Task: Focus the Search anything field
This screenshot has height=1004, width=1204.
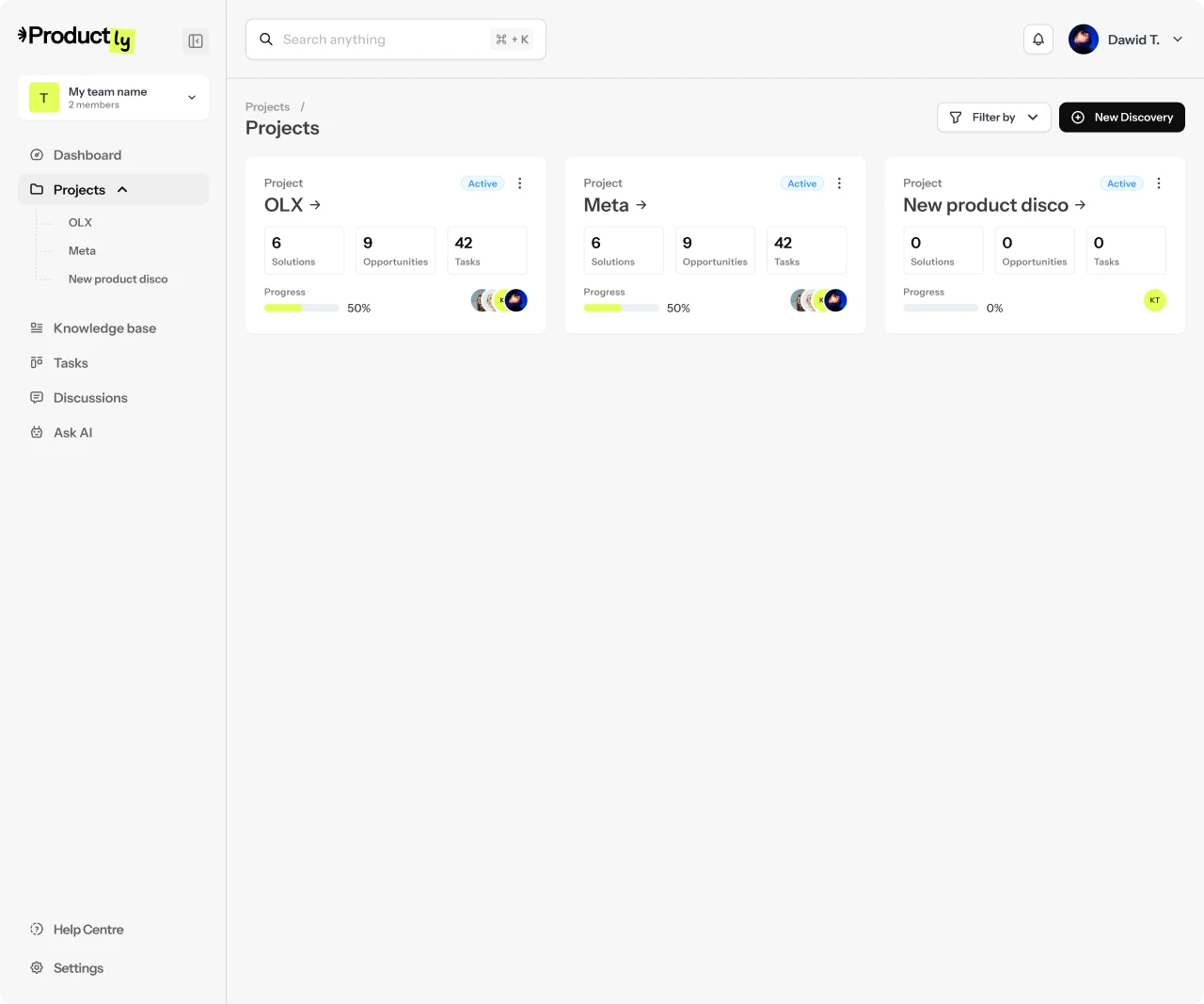Action: tap(381, 40)
